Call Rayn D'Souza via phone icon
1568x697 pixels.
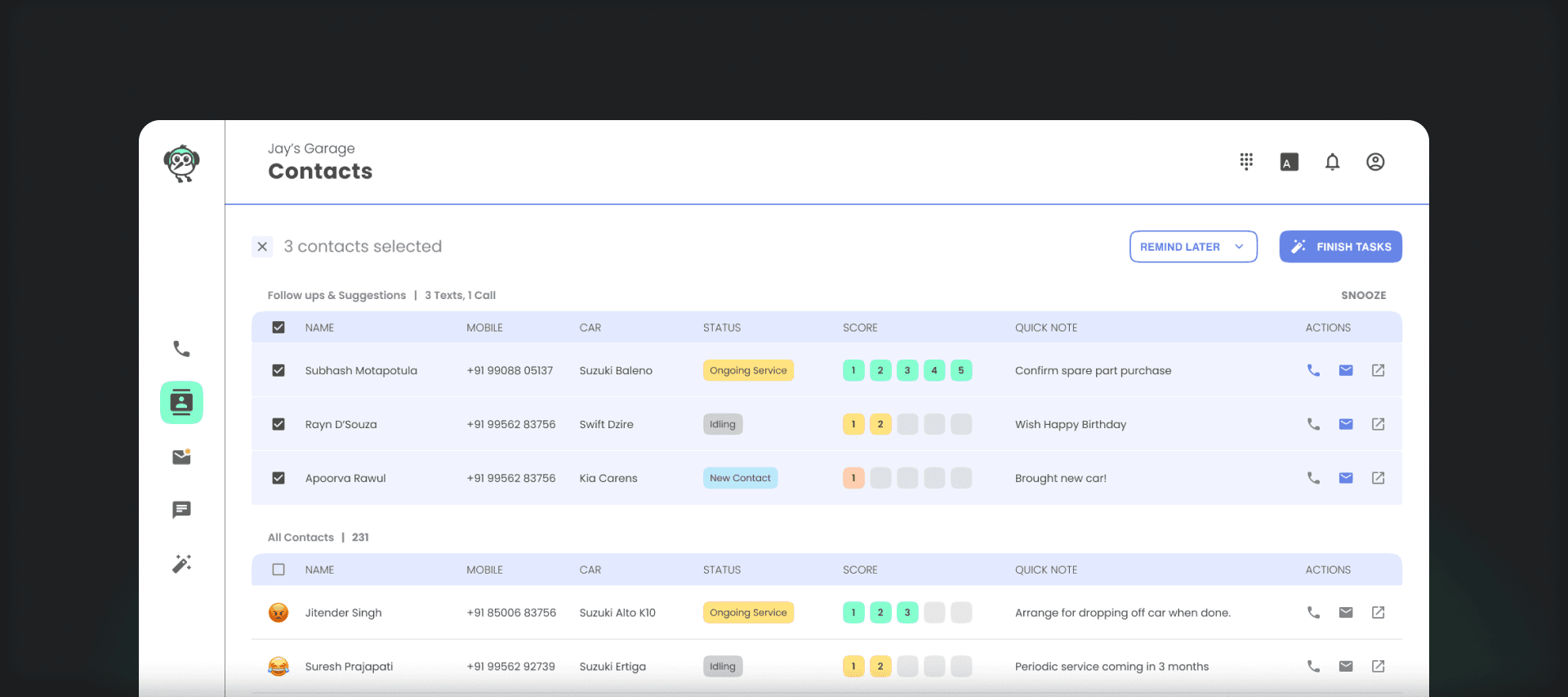[1313, 424]
